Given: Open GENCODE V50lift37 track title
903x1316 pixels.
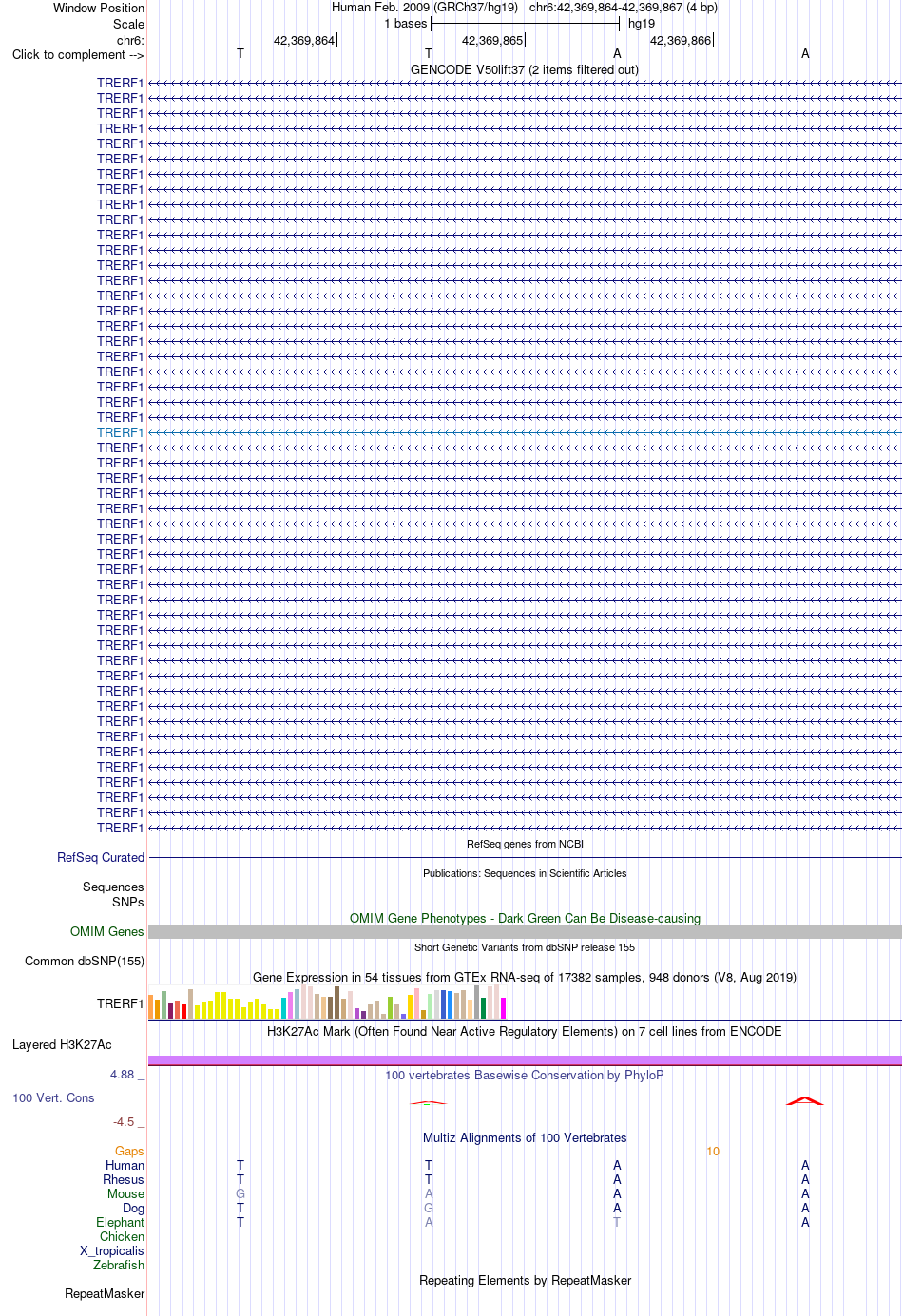Looking at the screenshot, I should point(525,69).
